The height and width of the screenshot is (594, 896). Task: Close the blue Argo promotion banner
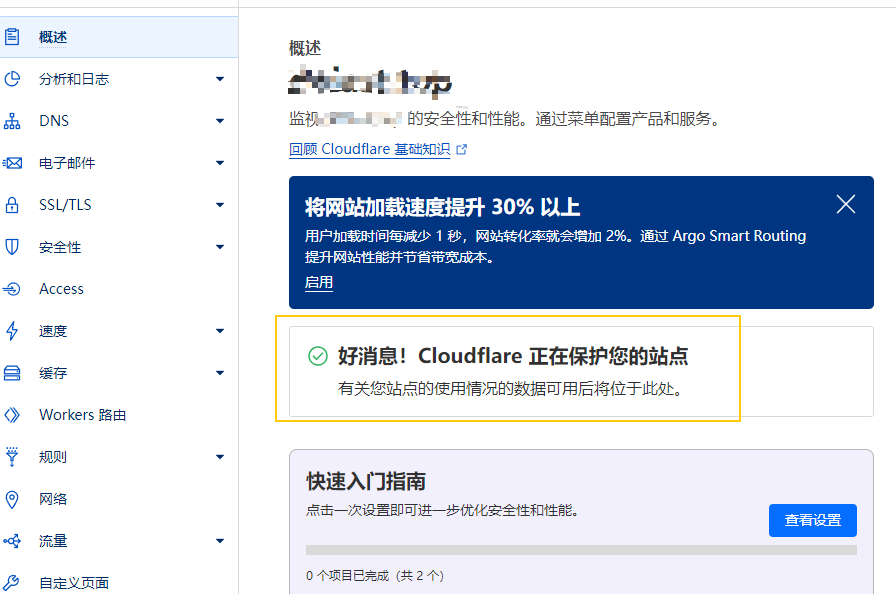click(846, 204)
